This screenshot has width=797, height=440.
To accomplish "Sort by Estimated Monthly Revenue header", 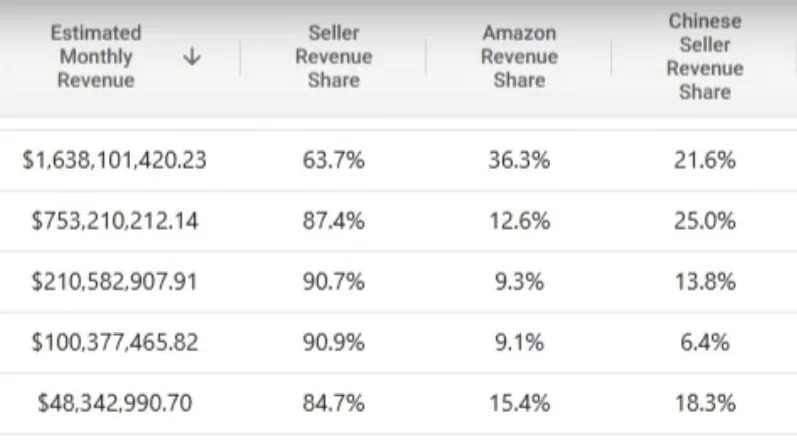I will coord(96,56).
